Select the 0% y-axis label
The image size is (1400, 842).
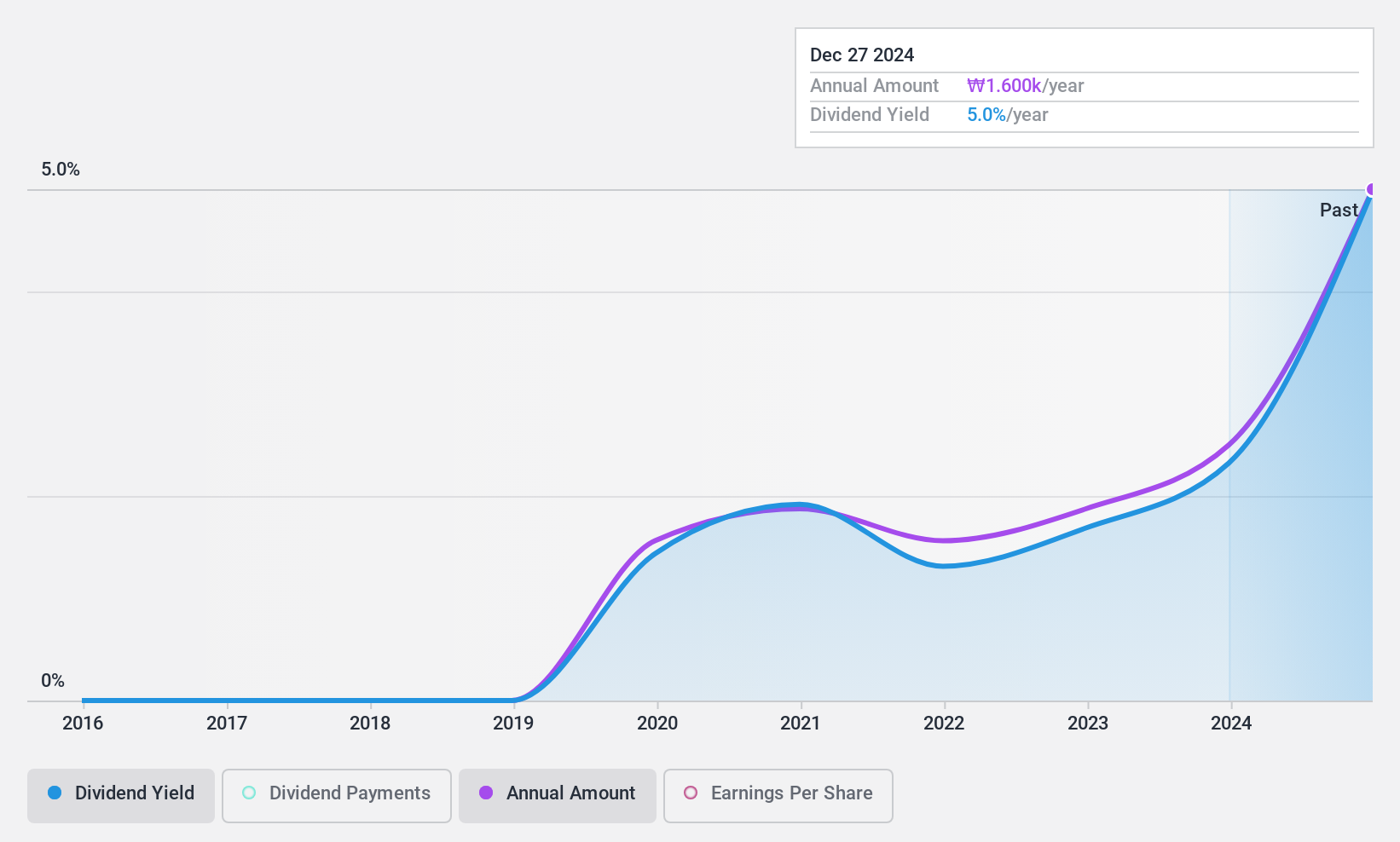click(53, 681)
